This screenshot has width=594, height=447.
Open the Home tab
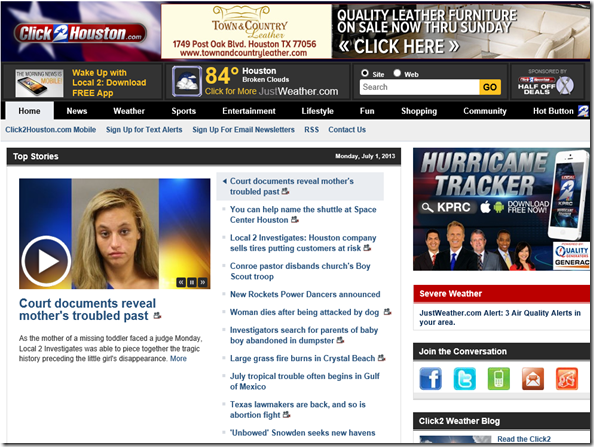(x=30, y=111)
